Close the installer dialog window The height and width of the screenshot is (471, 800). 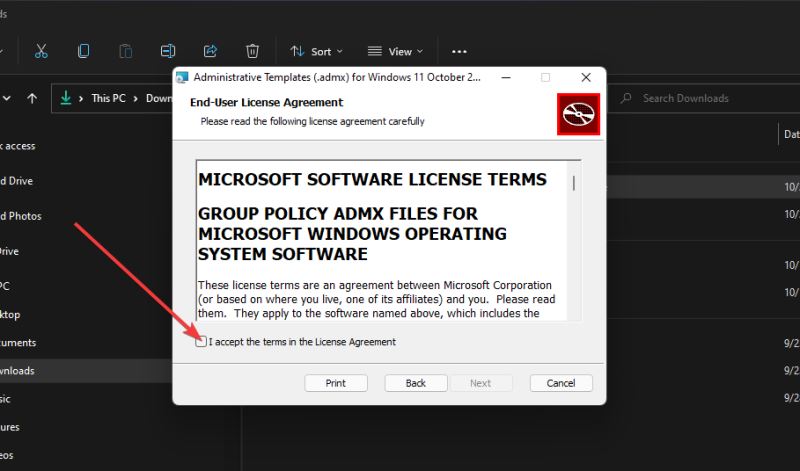coord(586,77)
